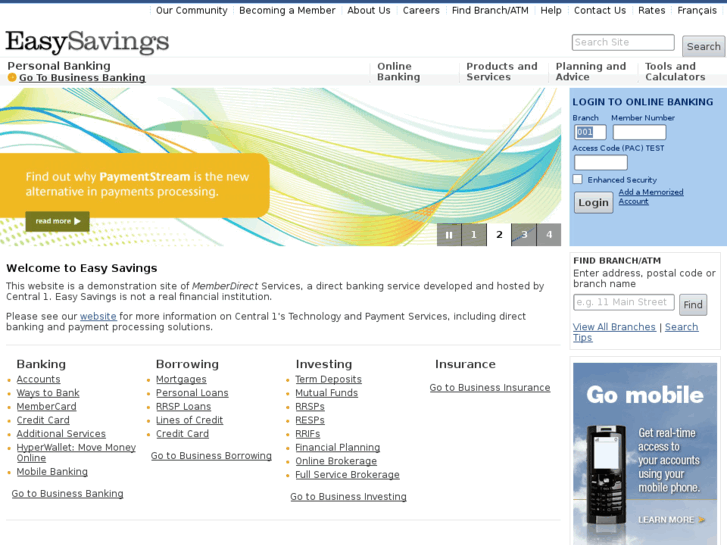727x545 pixels.
Task: Focus the Member Number field
Action: (x=639, y=132)
